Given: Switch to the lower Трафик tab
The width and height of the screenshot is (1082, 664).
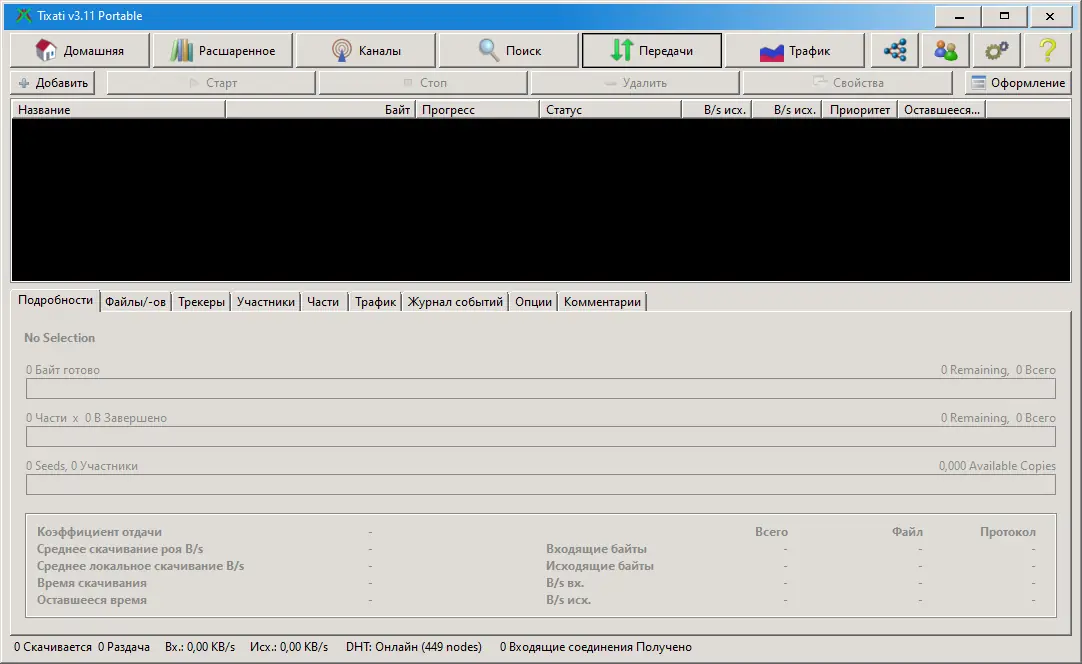Looking at the screenshot, I should click(x=375, y=302).
